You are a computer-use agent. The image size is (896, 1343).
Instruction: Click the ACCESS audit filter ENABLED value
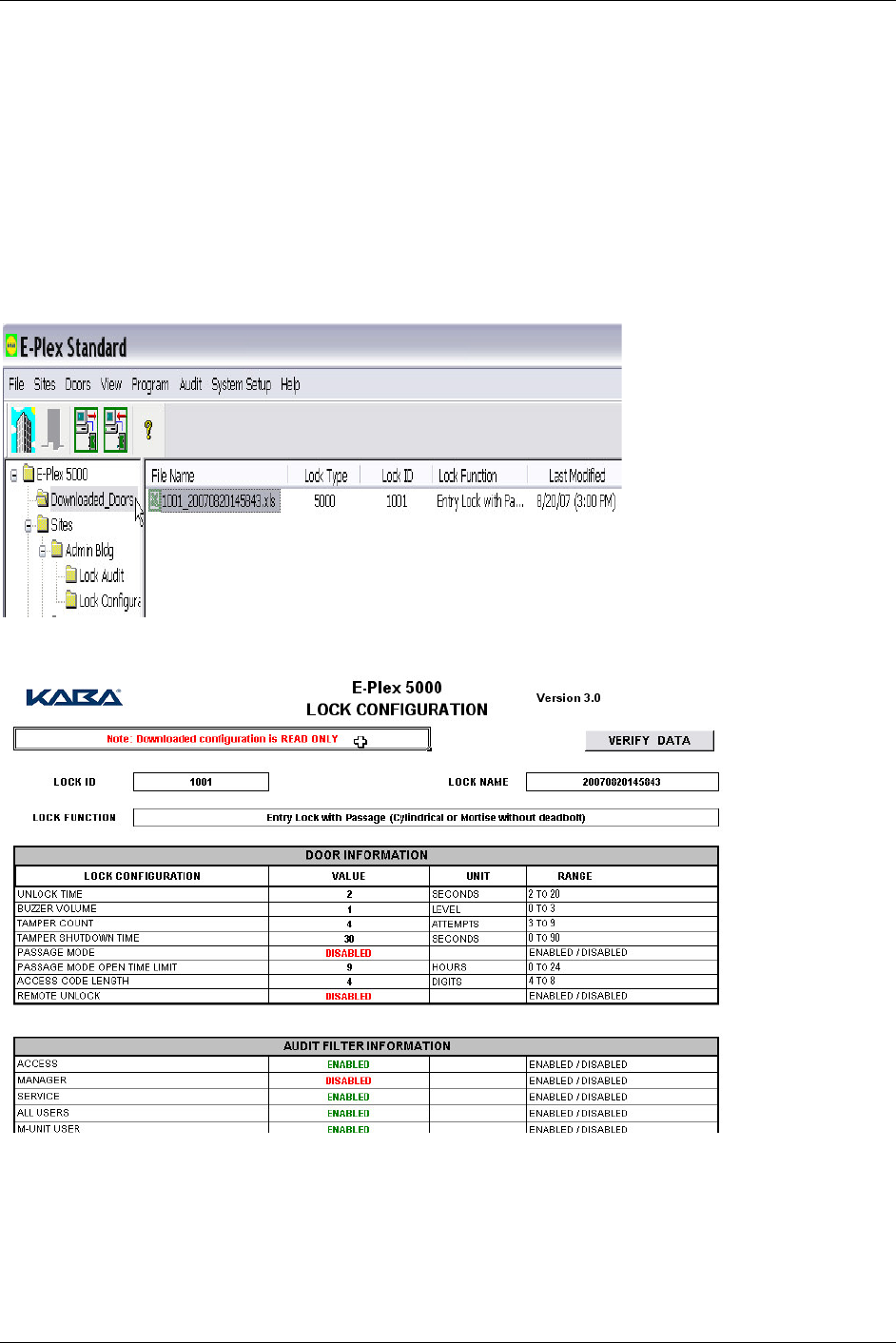click(349, 1064)
